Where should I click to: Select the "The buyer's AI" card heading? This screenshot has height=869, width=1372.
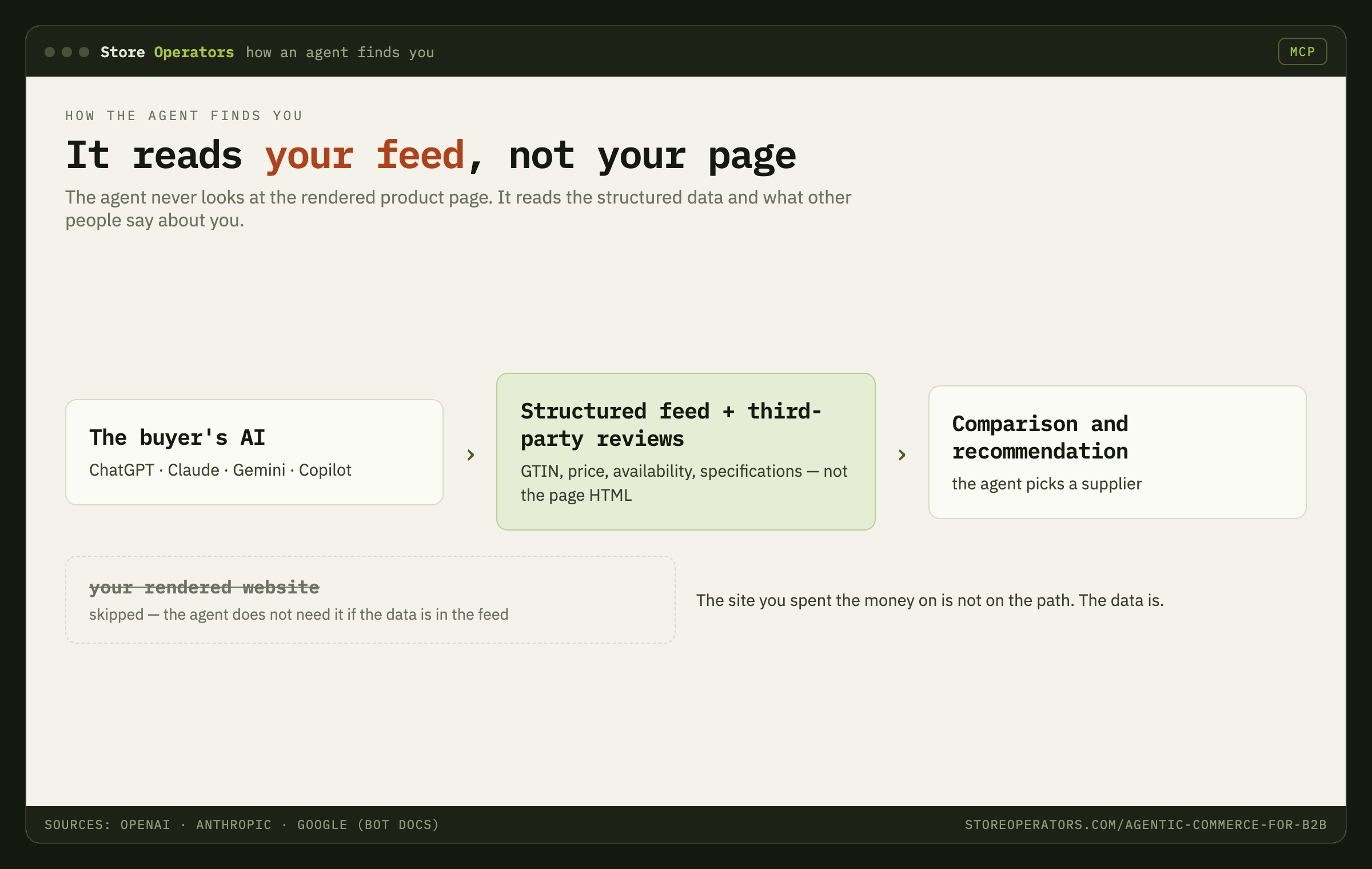coord(177,437)
